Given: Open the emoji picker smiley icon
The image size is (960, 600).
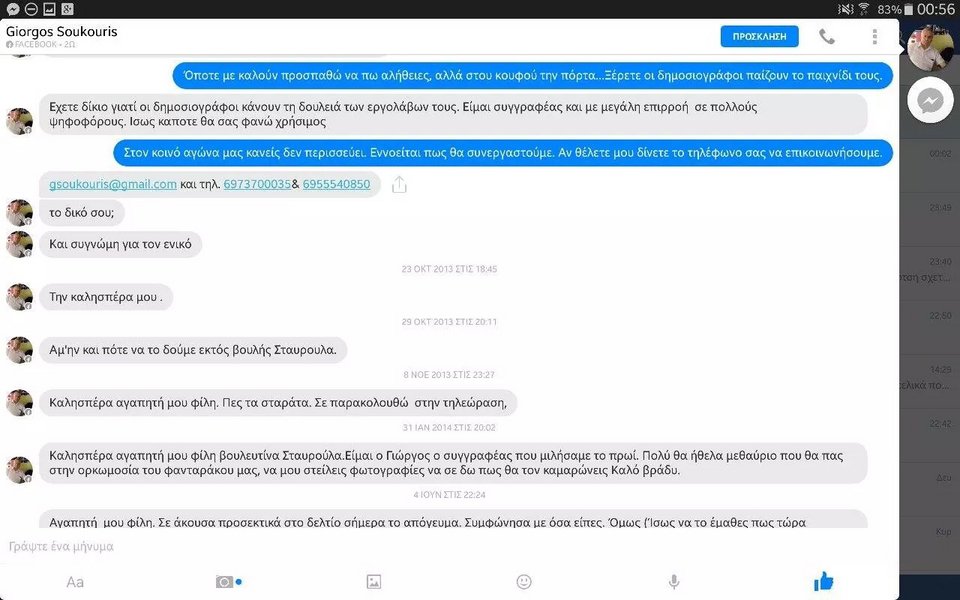Looking at the screenshot, I should (524, 581).
